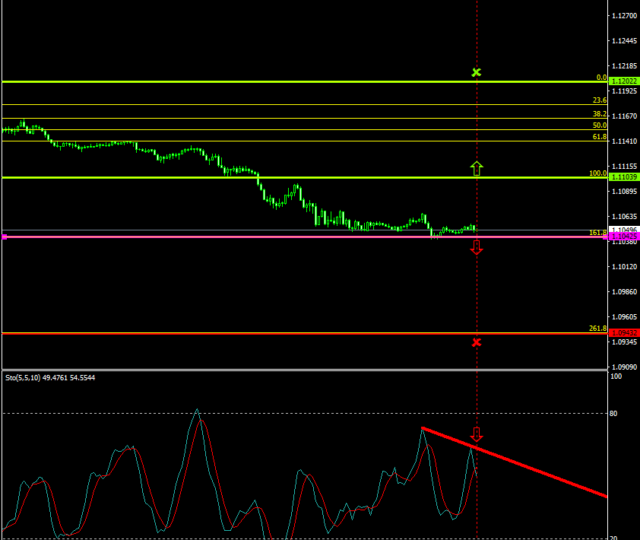Select the Fibonacci 261.8 level label

[597, 328]
